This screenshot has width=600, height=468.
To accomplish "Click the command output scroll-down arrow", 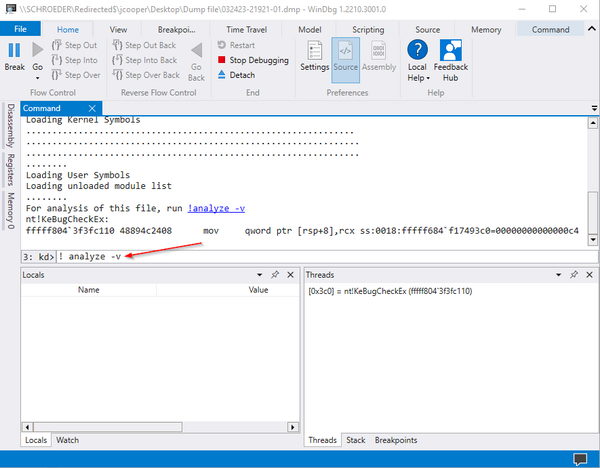I will click(x=593, y=240).
